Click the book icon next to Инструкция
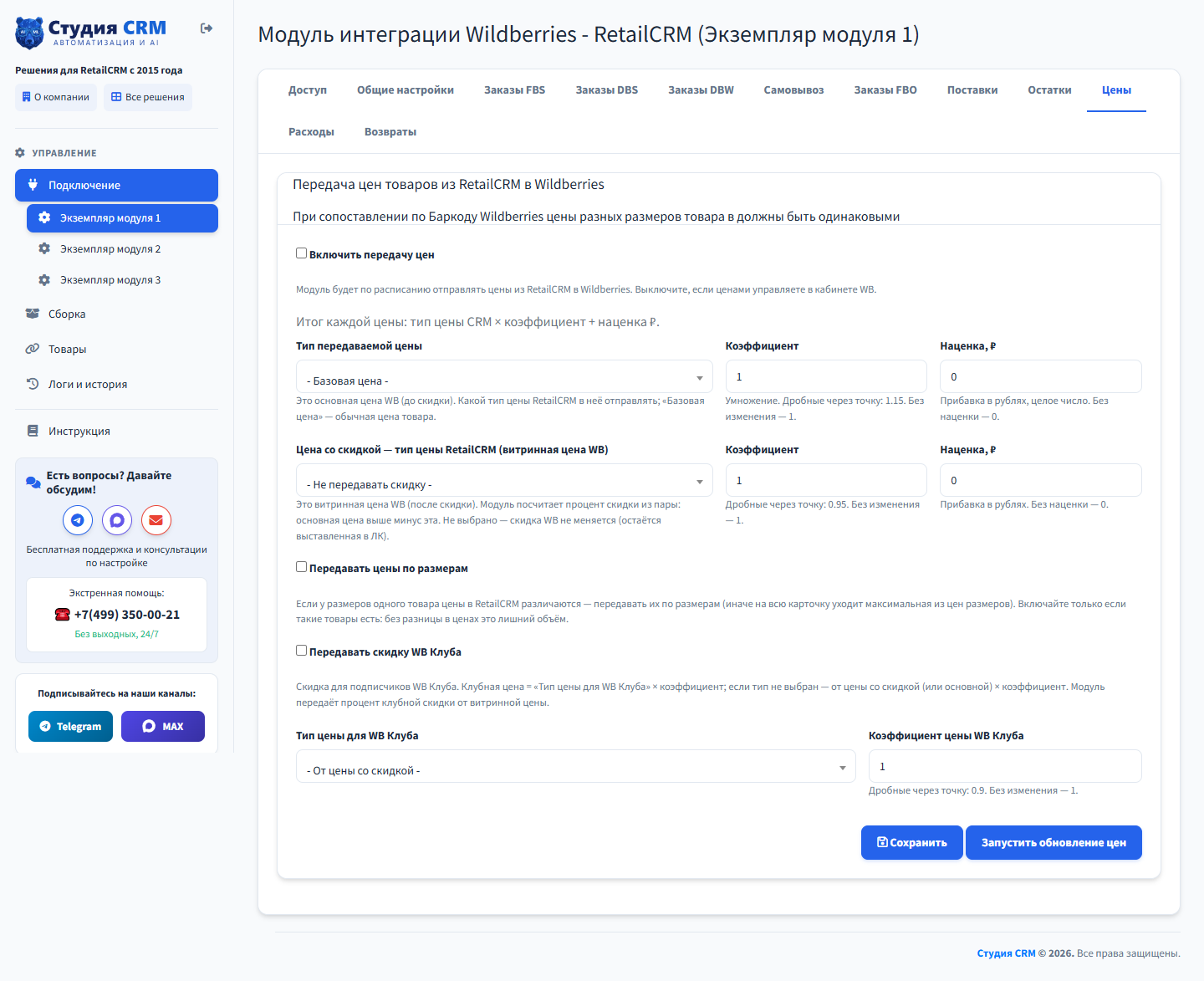 pos(33,431)
